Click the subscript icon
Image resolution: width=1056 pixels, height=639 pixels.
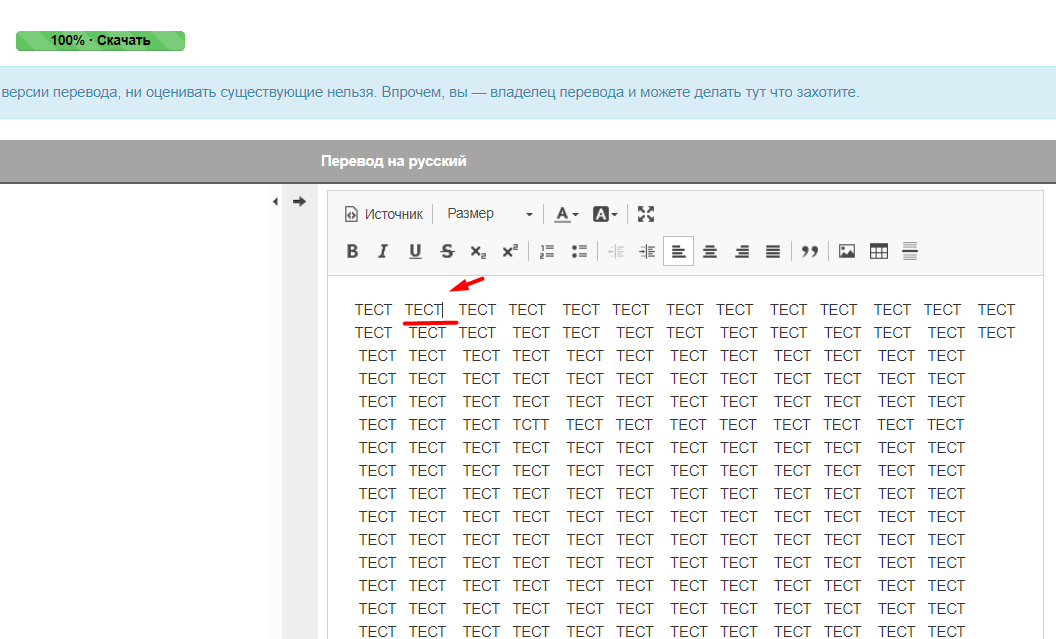(478, 252)
